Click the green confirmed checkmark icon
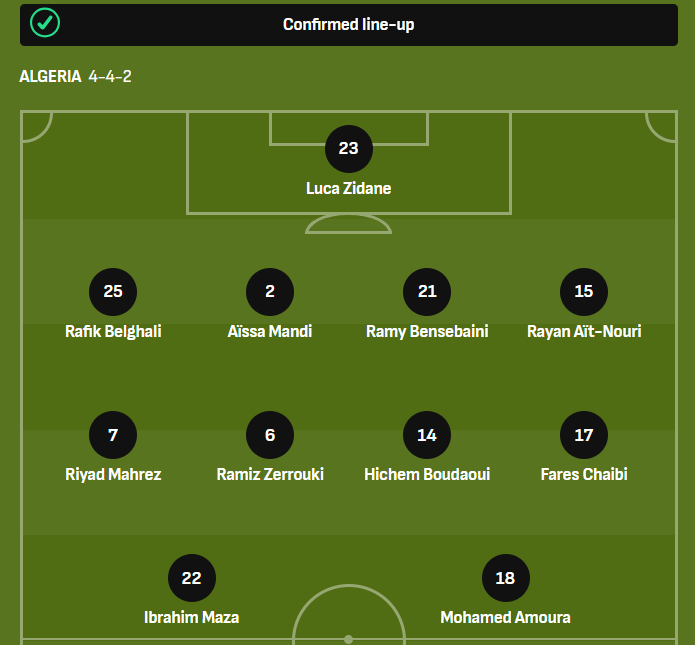The image size is (695, 645). click(45, 23)
